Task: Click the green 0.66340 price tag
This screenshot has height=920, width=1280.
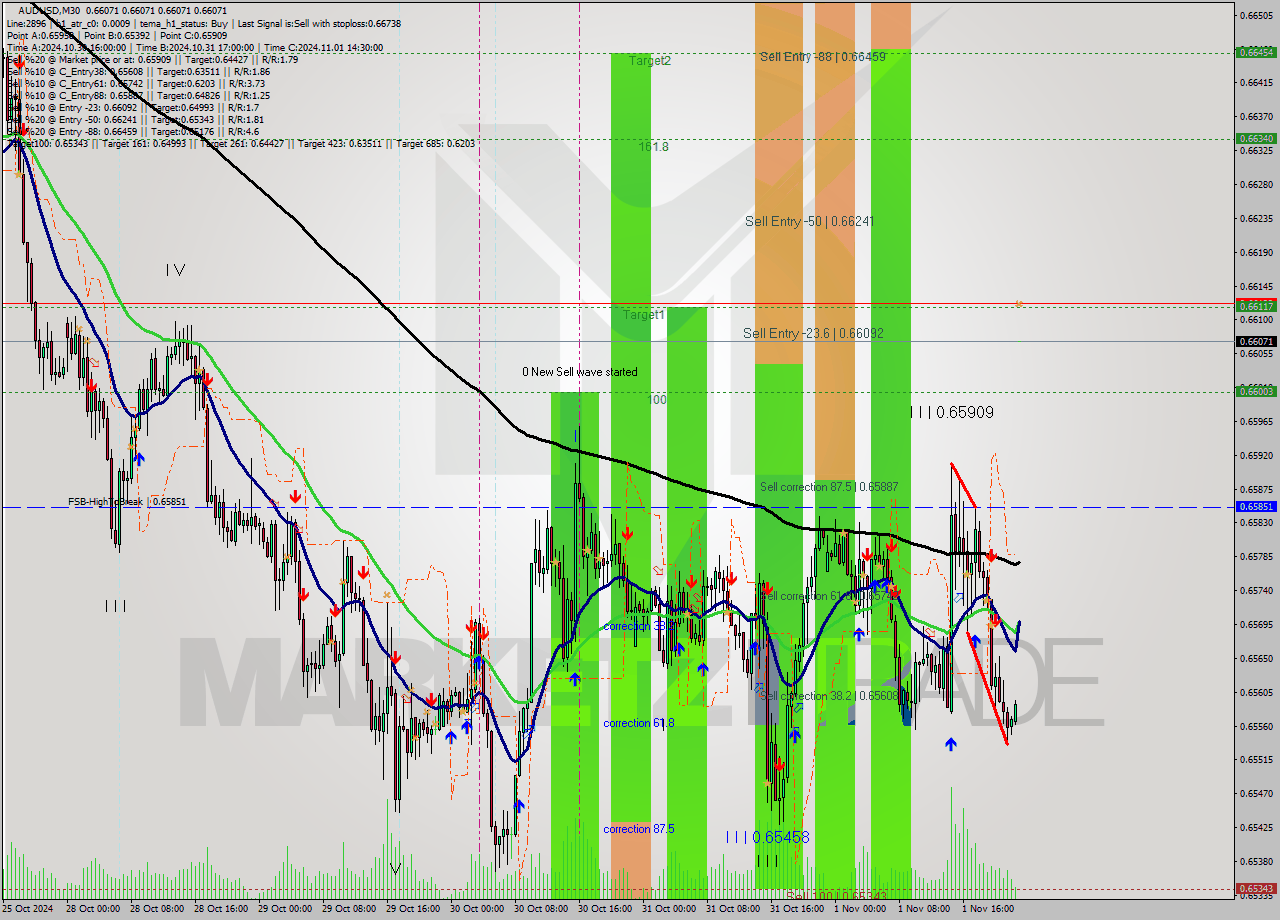Action: (1256, 139)
